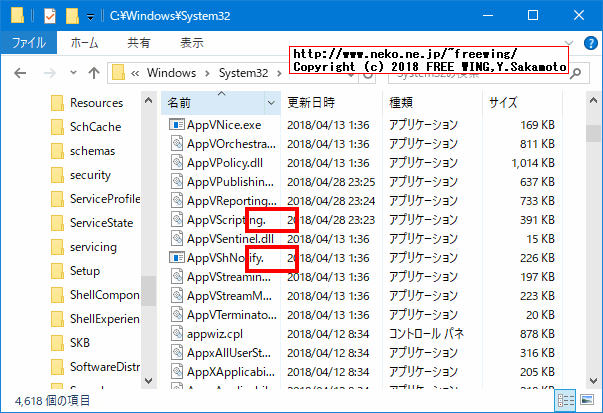Click the AppVOrchestra file icon
The width and height of the screenshot is (603, 413).
point(177,143)
